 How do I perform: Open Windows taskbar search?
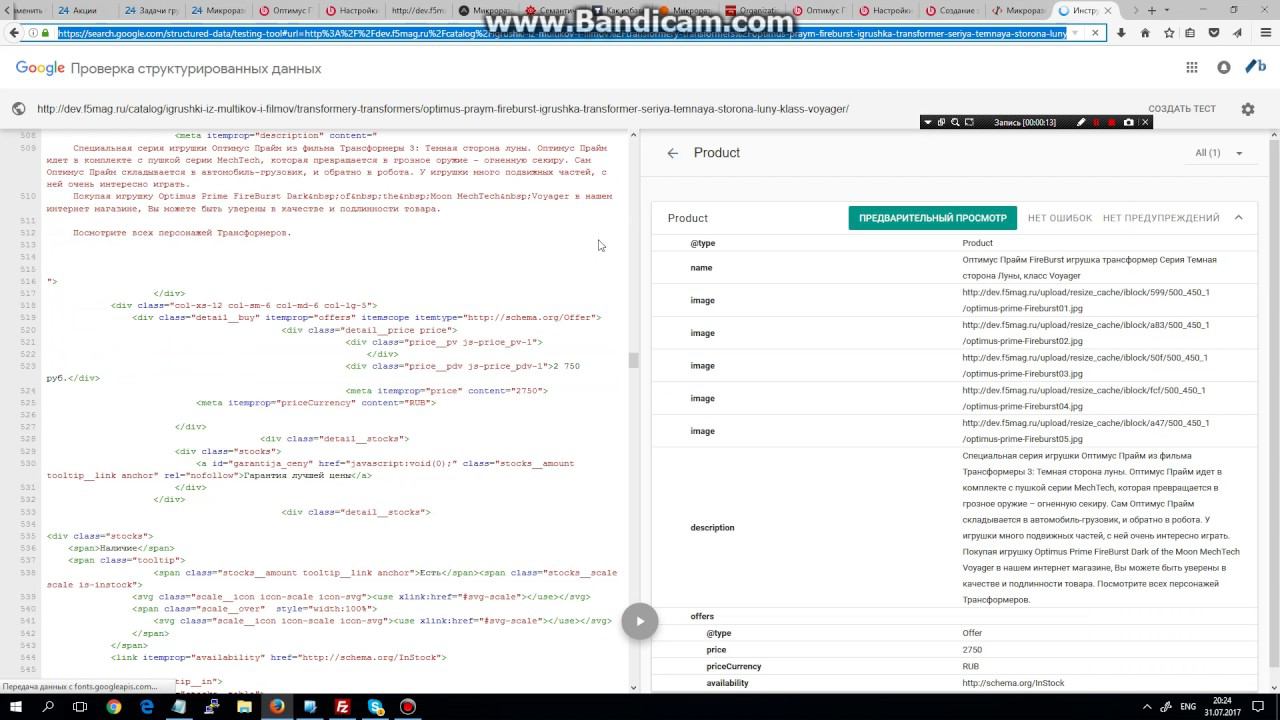(49, 707)
